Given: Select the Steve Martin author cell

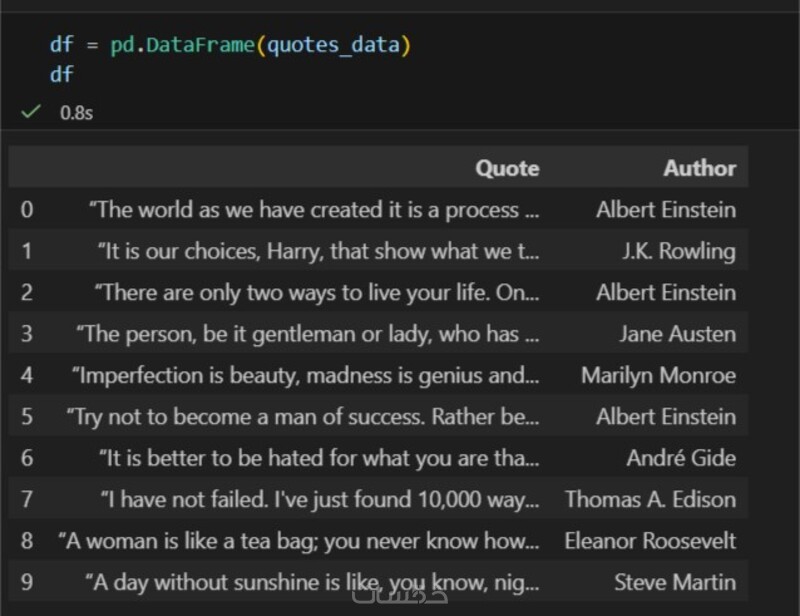Looking at the screenshot, I should click(x=674, y=582).
